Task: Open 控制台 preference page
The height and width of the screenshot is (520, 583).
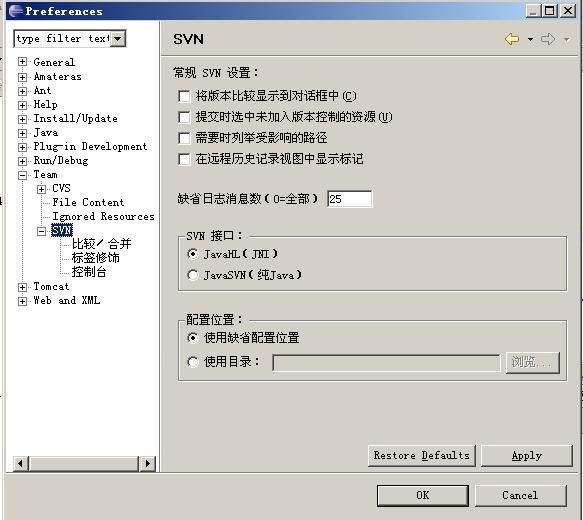Action: point(89,272)
